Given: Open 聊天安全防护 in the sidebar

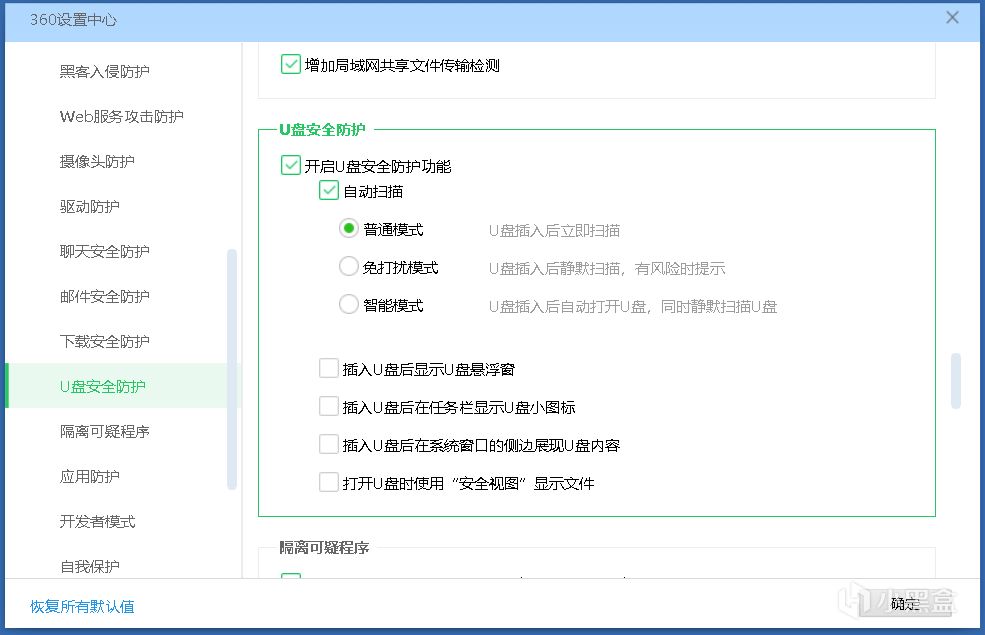Looking at the screenshot, I should [x=105, y=251].
